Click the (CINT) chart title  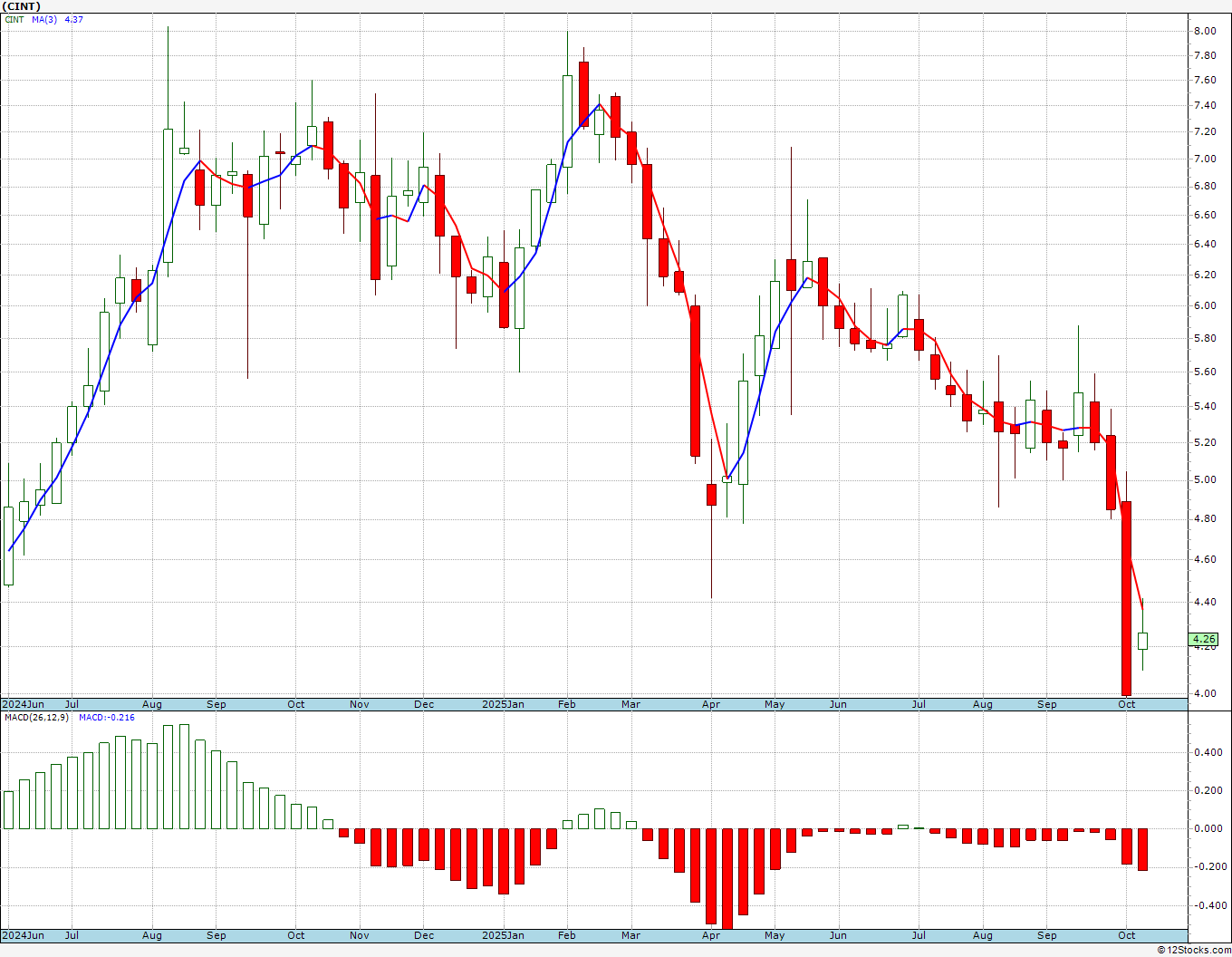click(23, 6)
